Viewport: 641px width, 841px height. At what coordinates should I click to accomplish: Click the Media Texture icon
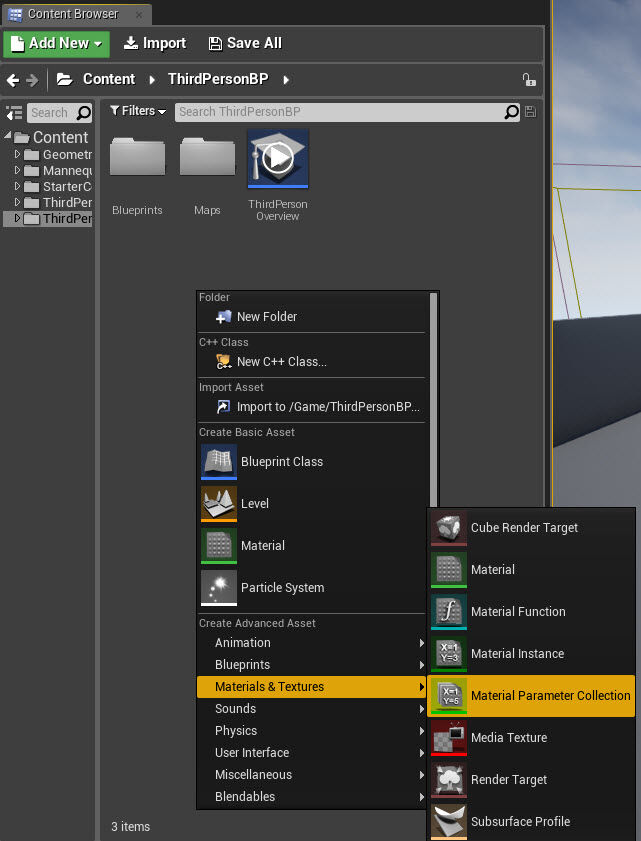449,738
